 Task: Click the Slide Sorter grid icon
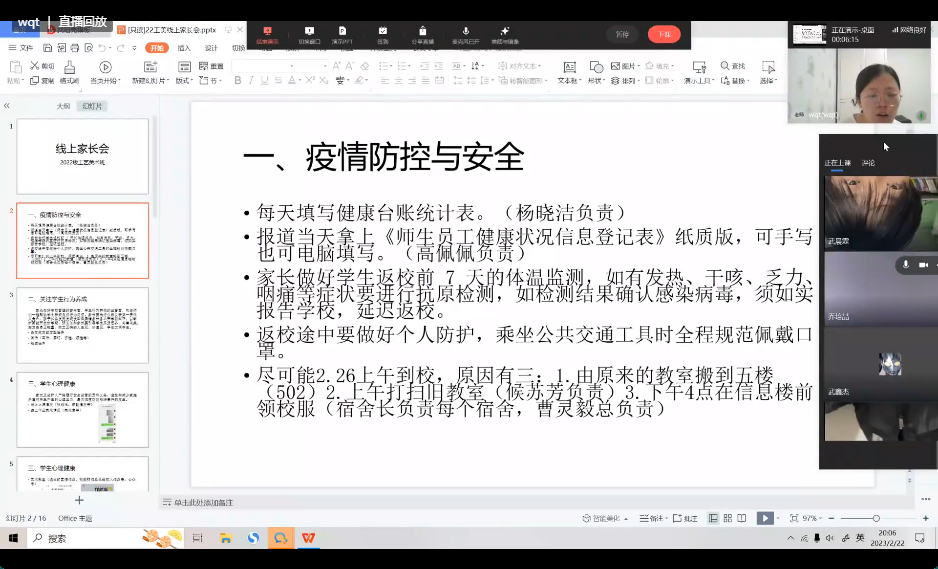click(x=727, y=518)
